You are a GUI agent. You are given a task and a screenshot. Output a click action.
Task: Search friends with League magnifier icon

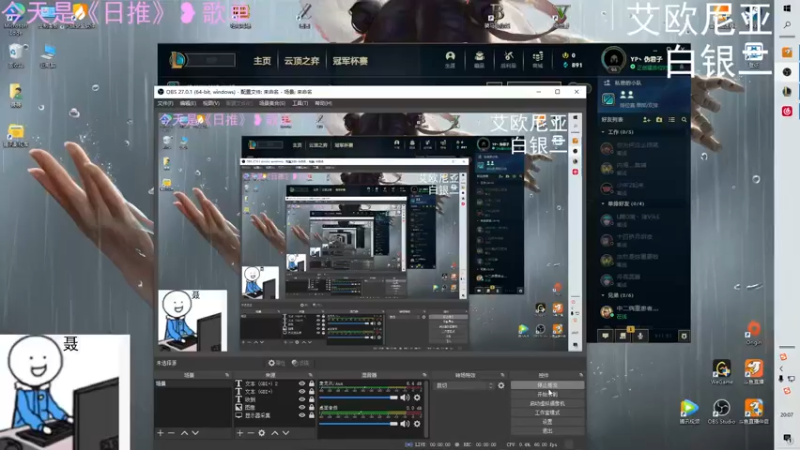click(x=684, y=119)
